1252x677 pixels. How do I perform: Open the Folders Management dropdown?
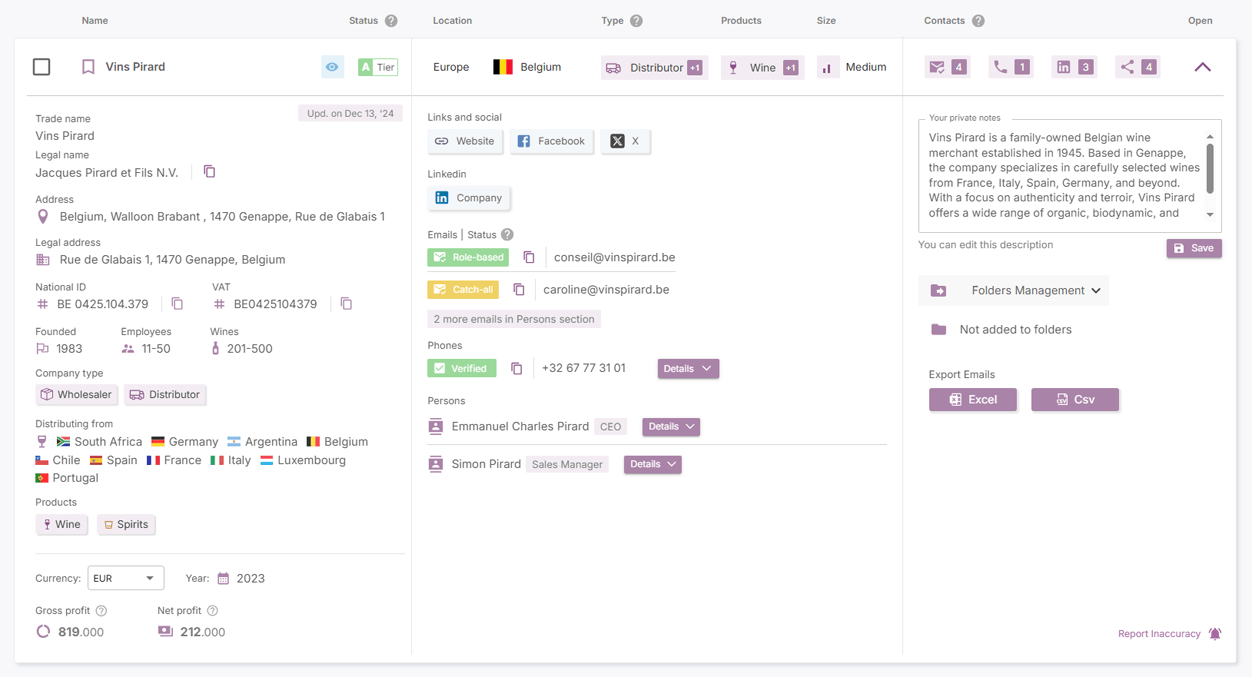(1014, 290)
